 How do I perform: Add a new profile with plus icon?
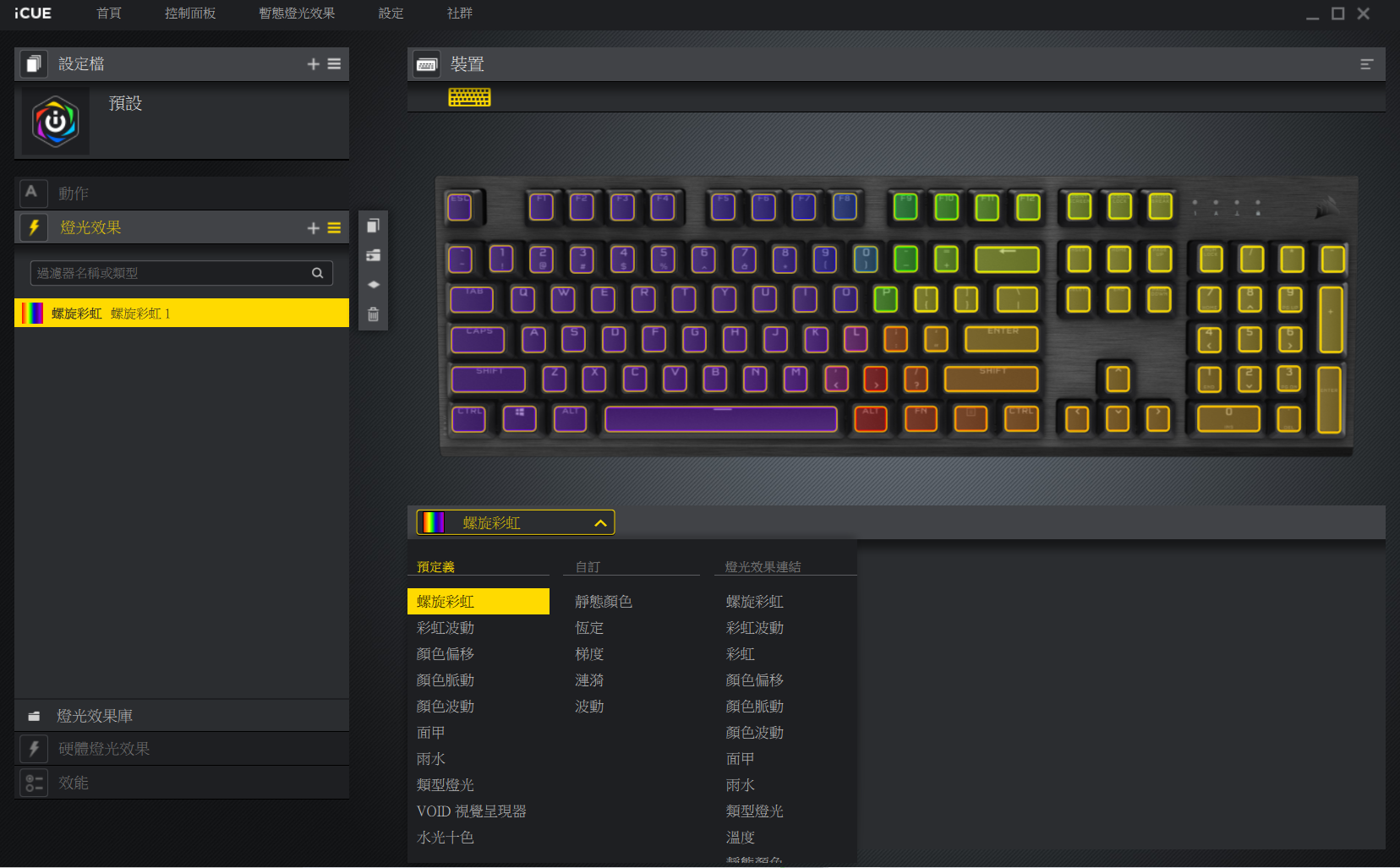[313, 64]
